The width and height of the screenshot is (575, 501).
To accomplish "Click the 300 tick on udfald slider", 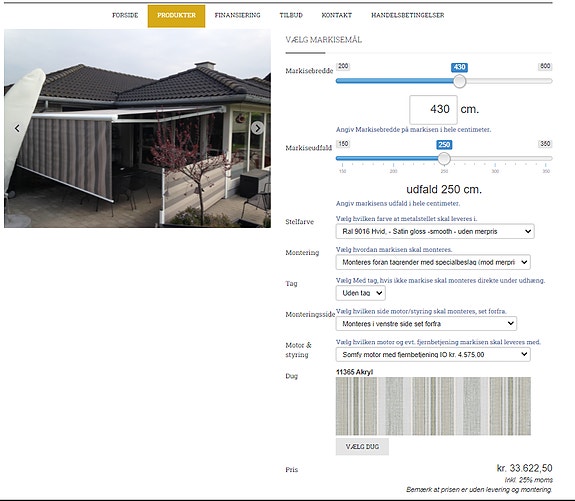I will coord(495,171).
